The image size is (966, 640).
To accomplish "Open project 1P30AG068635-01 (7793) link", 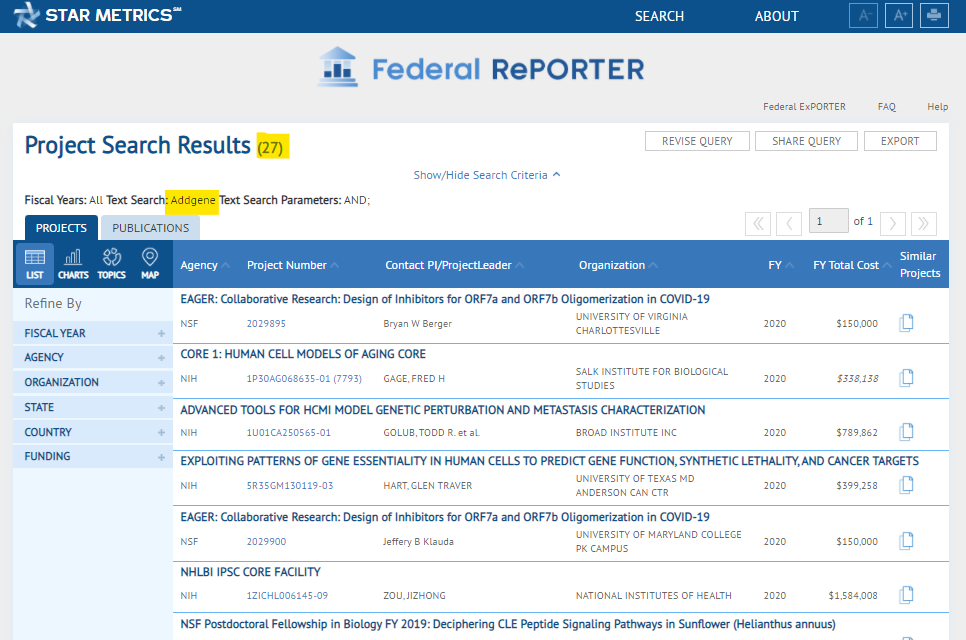I will pos(304,378).
